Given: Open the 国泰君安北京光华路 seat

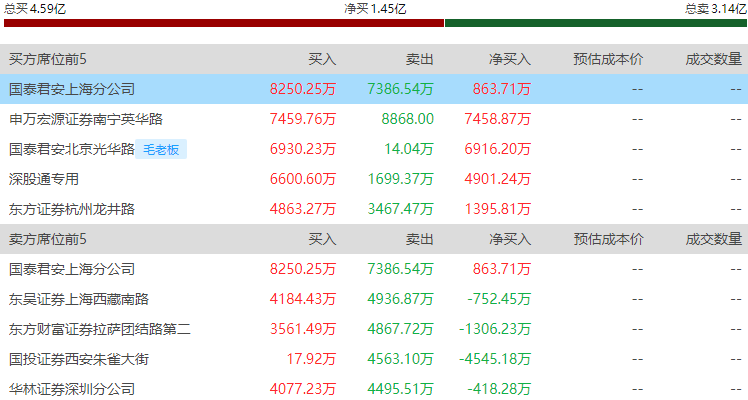Looking at the screenshot, I should pyautogui.click(x=72, y=149).
